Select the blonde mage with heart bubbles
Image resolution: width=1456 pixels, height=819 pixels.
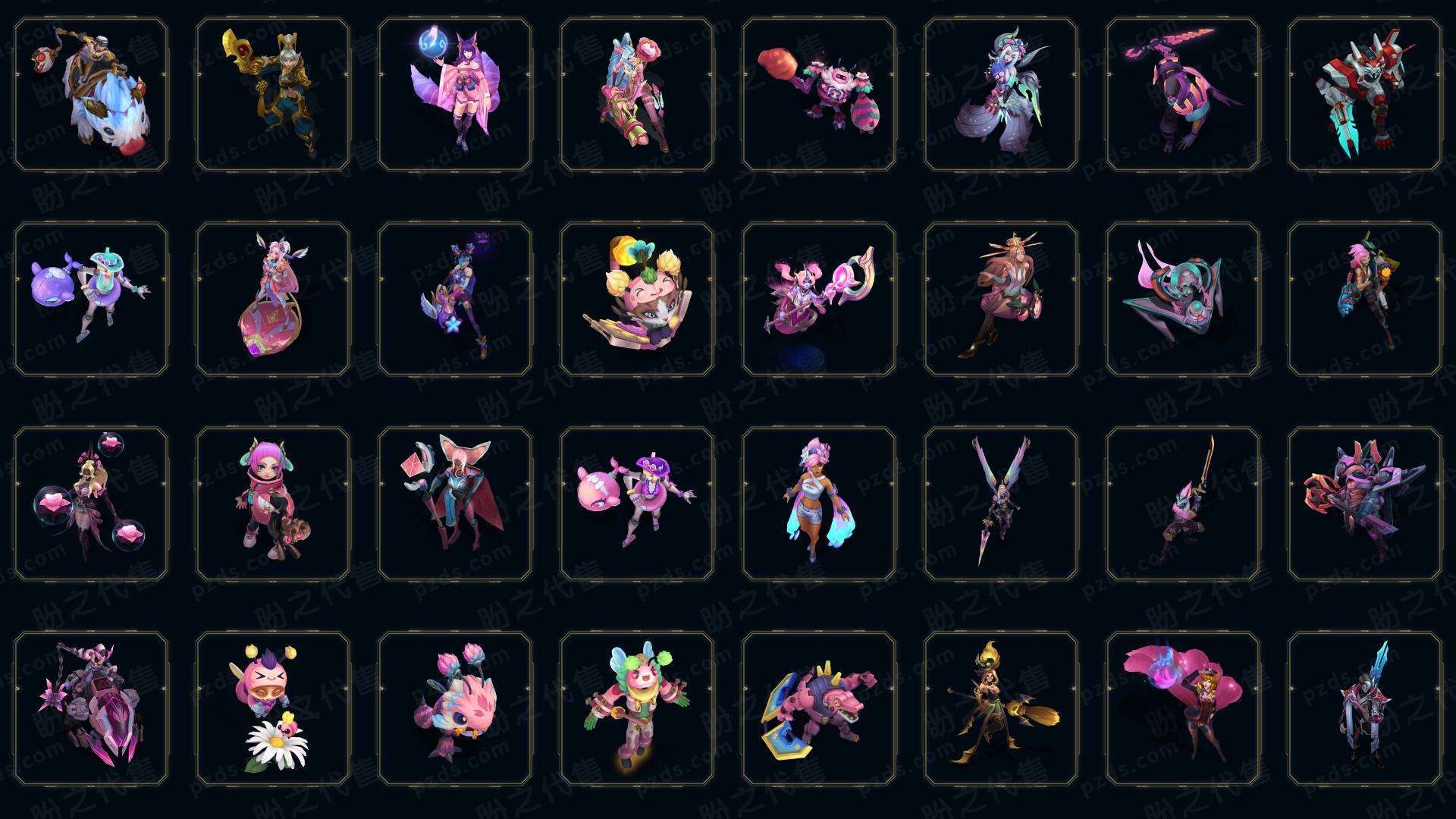[91, 504]
